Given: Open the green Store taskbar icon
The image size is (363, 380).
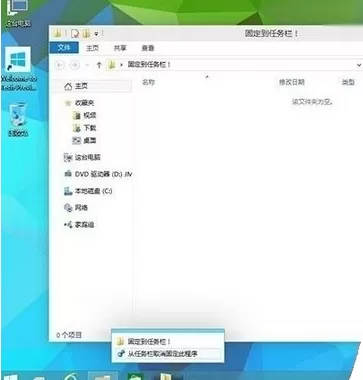Looking at the screenshot, I should click(x=135, y=377).
